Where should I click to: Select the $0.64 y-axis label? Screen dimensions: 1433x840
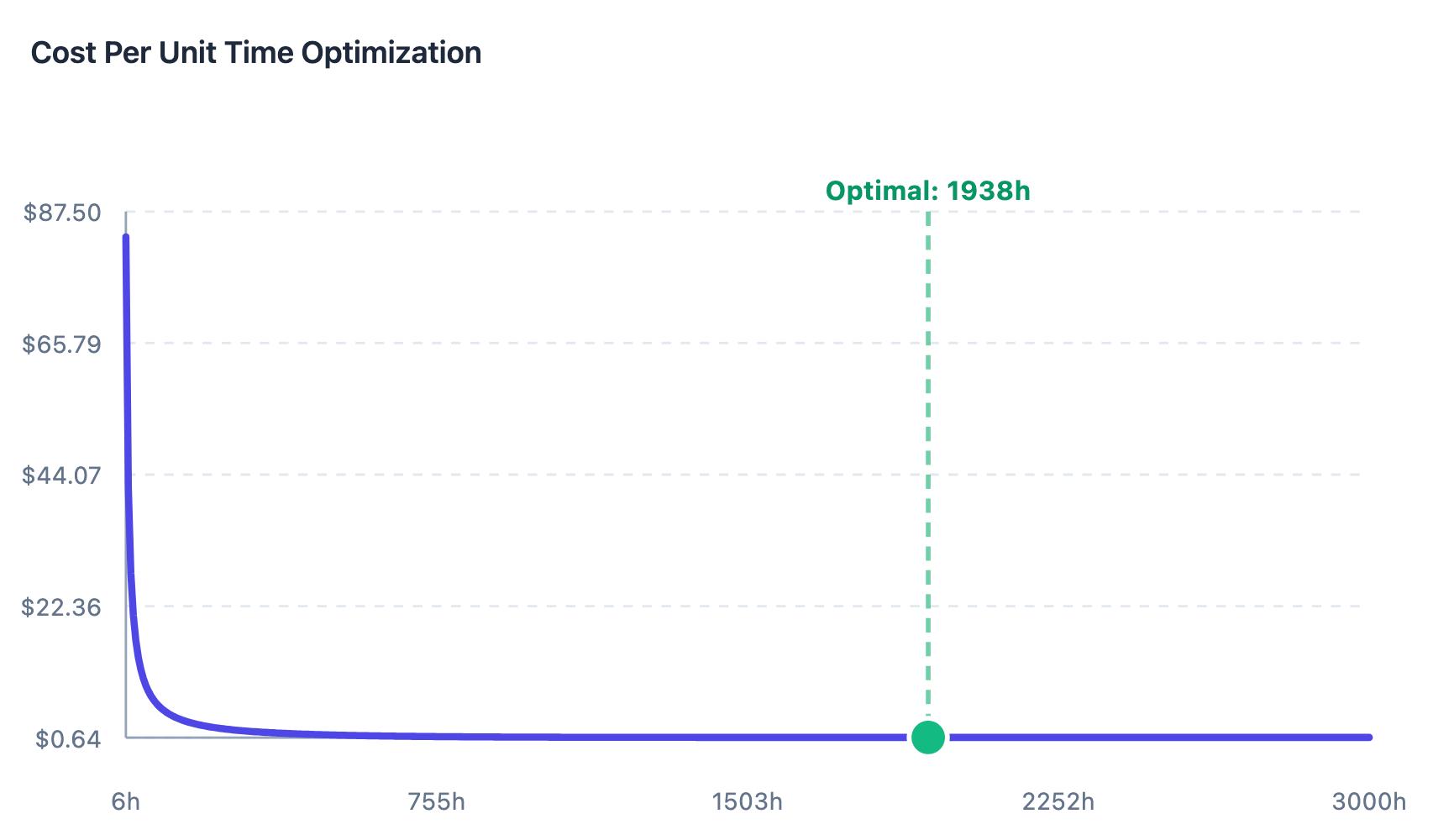[68, 738]
